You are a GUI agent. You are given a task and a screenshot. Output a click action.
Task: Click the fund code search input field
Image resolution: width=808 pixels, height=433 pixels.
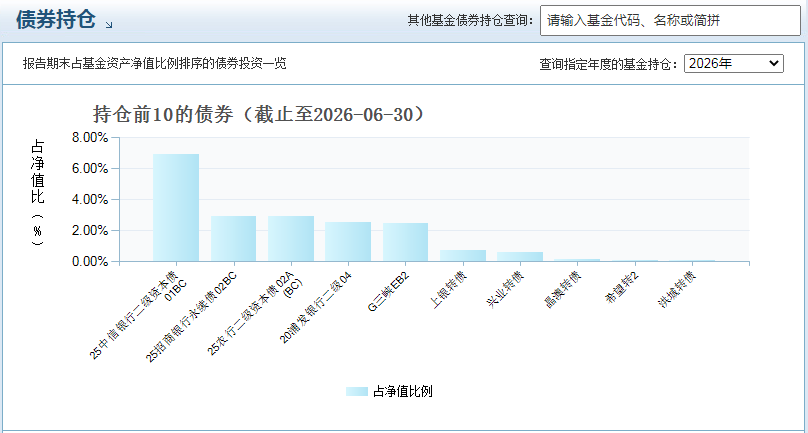tap(670, 21)
